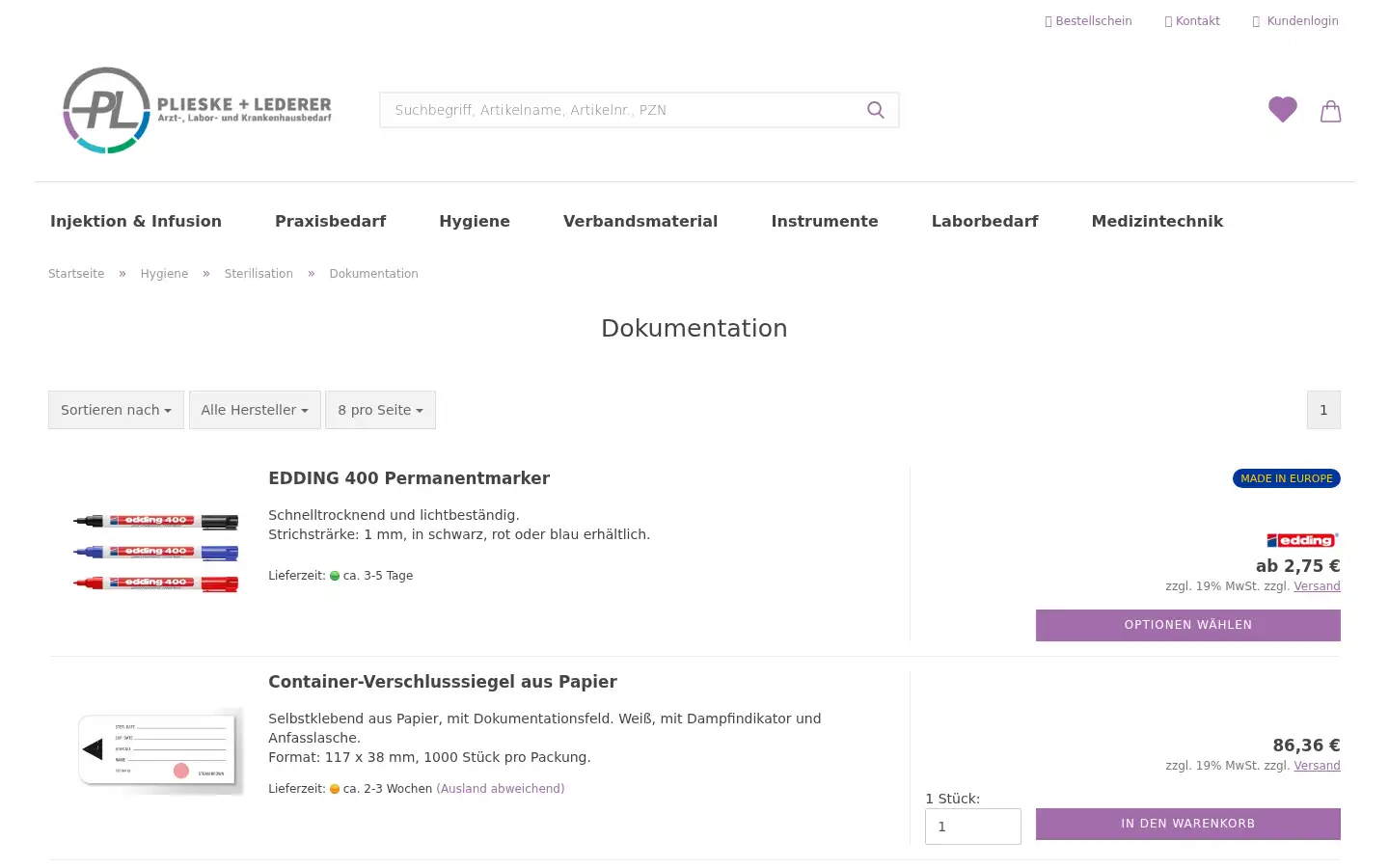Click In den Warenkorb button
Viewport: 1389px width, 868px height.
click(1188, 824)
